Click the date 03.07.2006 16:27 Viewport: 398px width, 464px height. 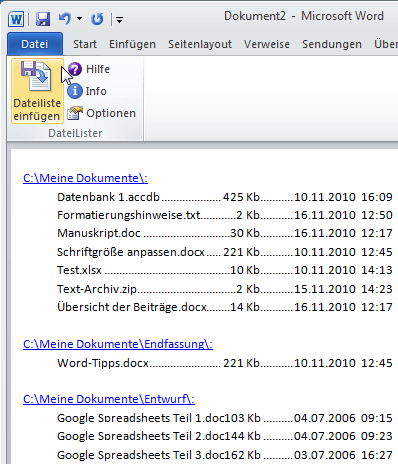343,455
